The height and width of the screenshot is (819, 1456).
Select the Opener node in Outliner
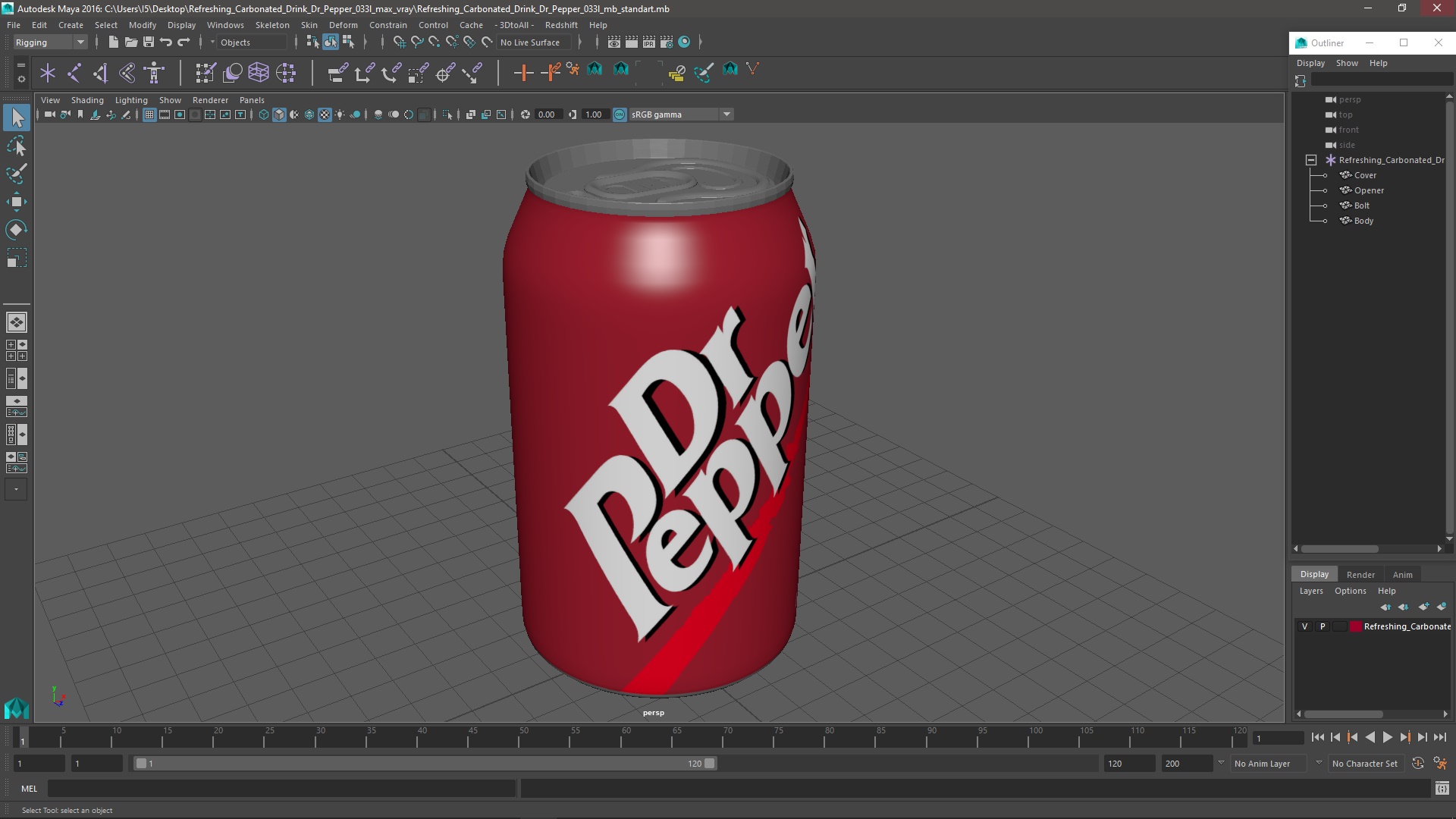(x=1369, y=190)
